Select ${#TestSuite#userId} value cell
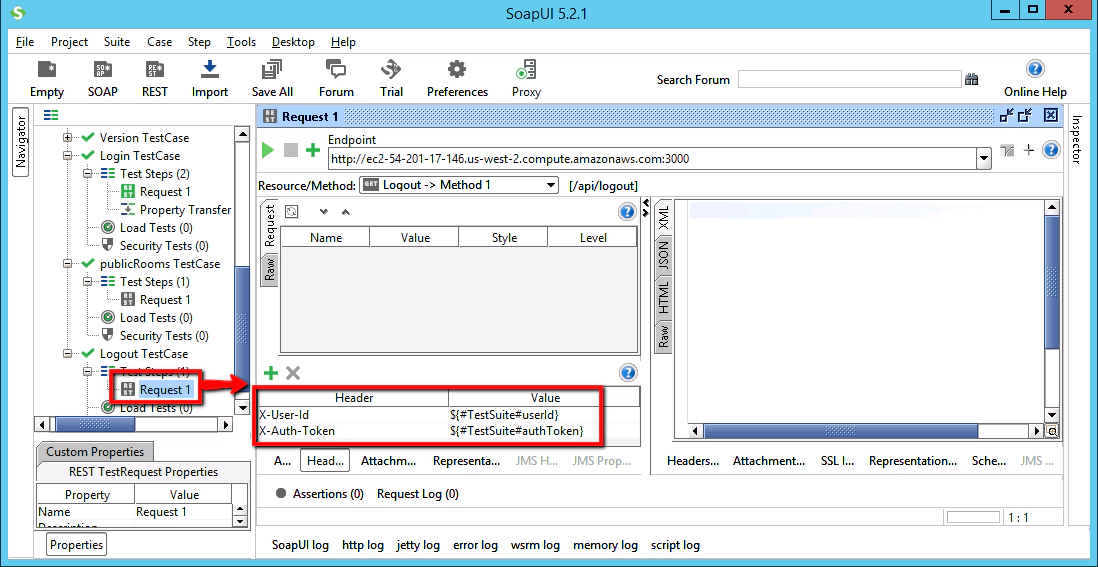1098x567 pixels. coord(544,415)
